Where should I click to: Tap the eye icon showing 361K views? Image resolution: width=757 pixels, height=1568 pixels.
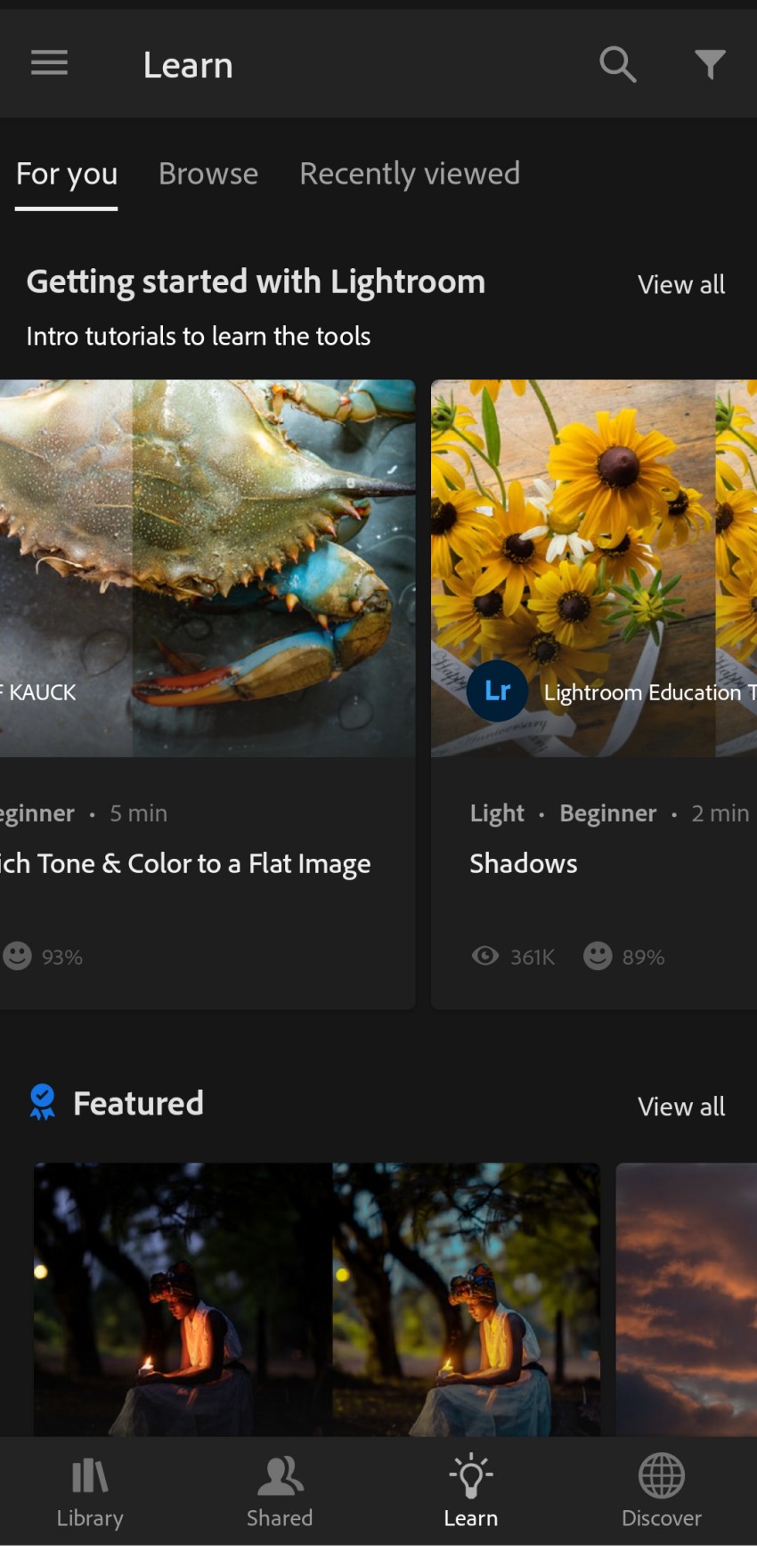[484, 956]
